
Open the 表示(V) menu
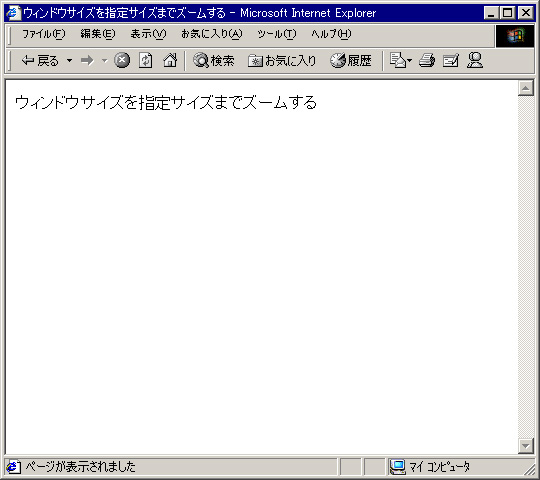(148, 34)
